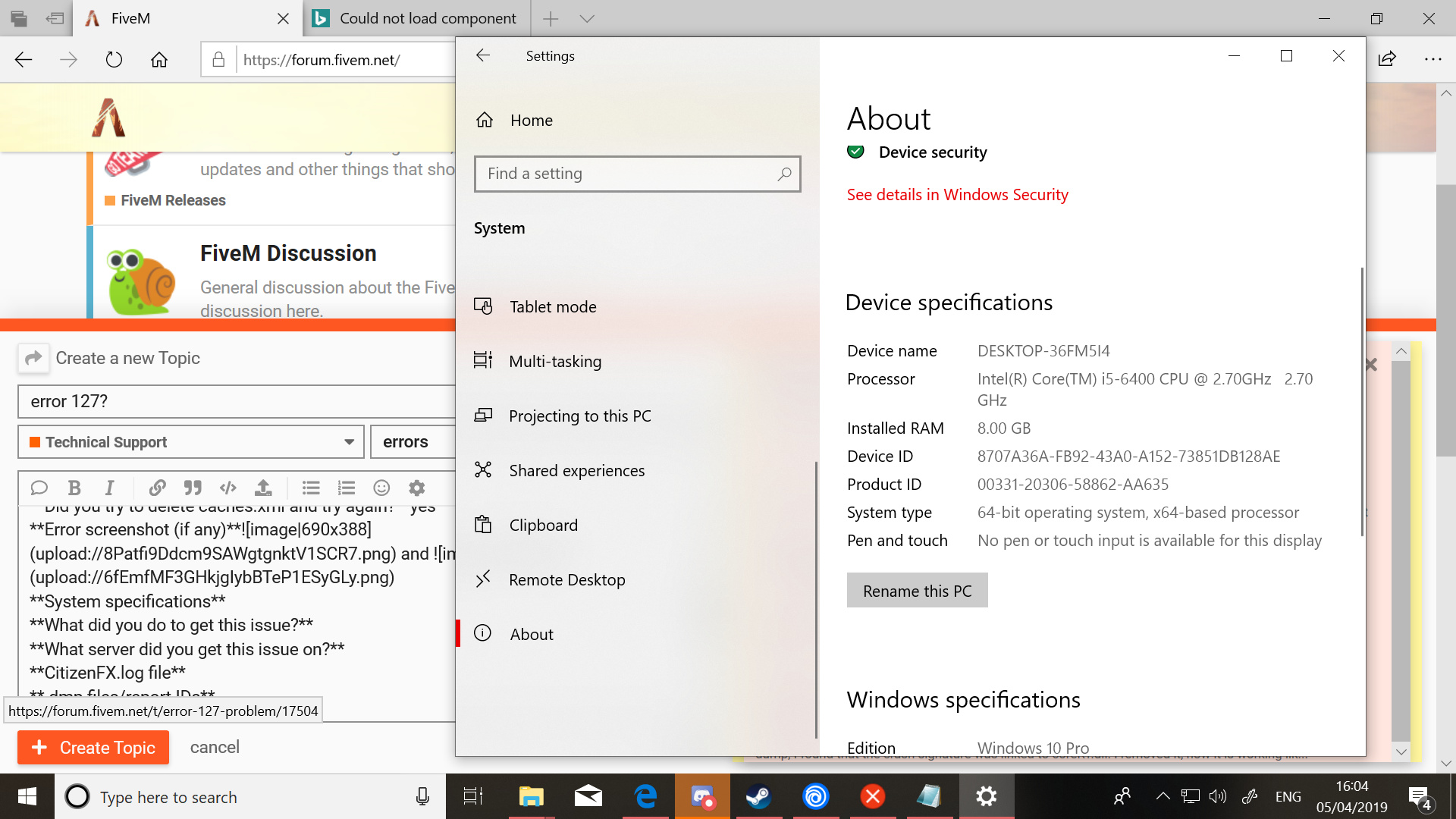Click the Edge share icon
The height and width of the screenshot is (819, 1456).
pyautogui.click(x=1387, y=59)
